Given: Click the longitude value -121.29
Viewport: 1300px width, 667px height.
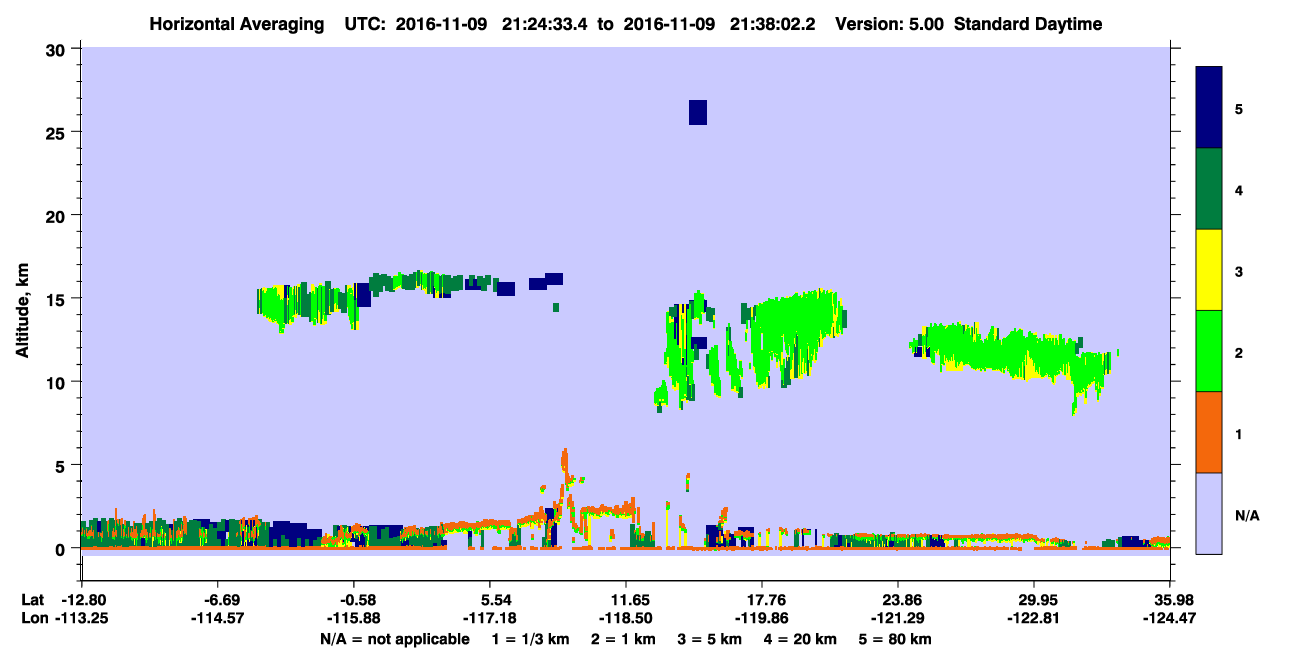Looking at the screenshot, I should tap(898, 618).
